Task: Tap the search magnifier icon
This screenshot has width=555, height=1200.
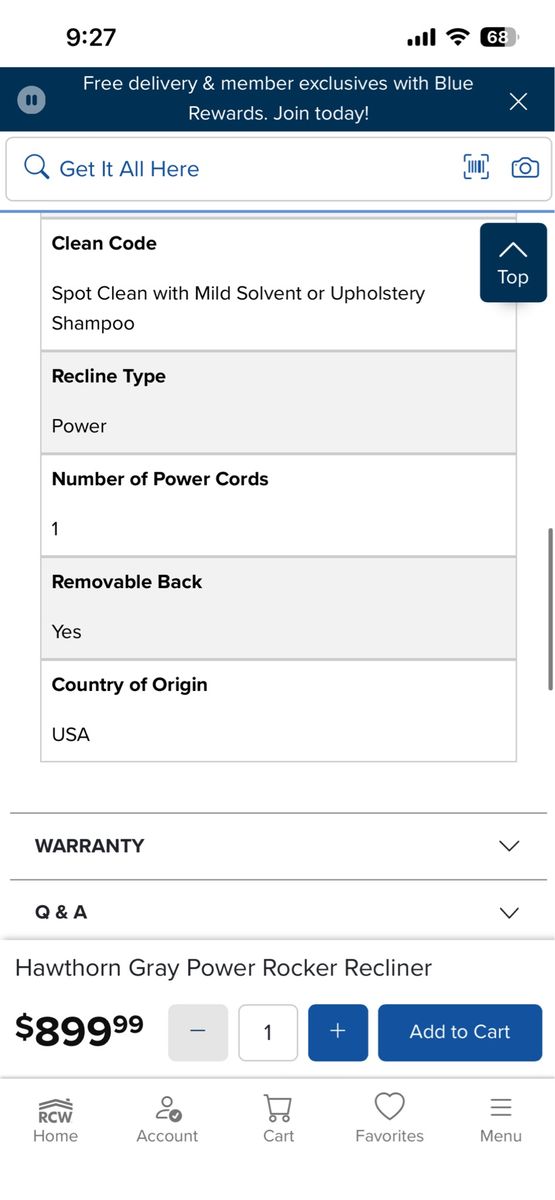Action: [37, 168]
